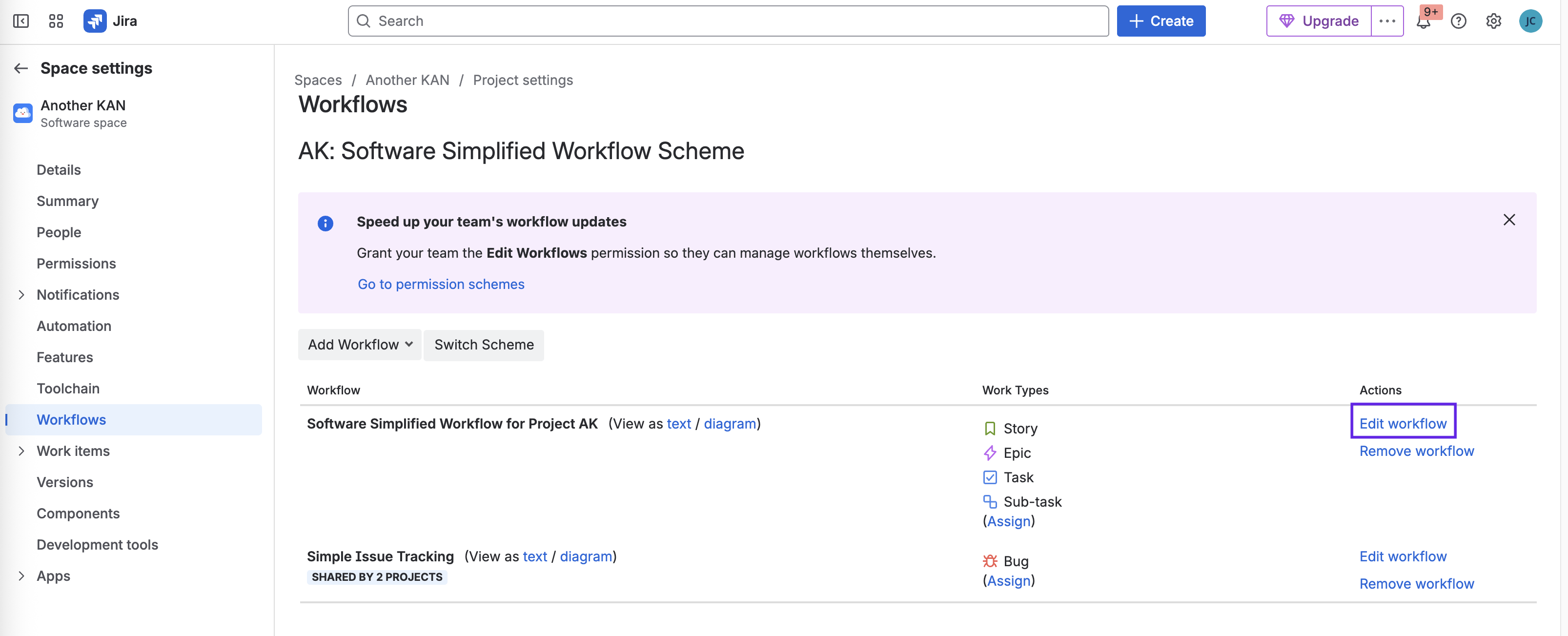Click Edit workflow for Simple Issue Tracking
1568x636 pixels.
click(x=1403, y=556)
